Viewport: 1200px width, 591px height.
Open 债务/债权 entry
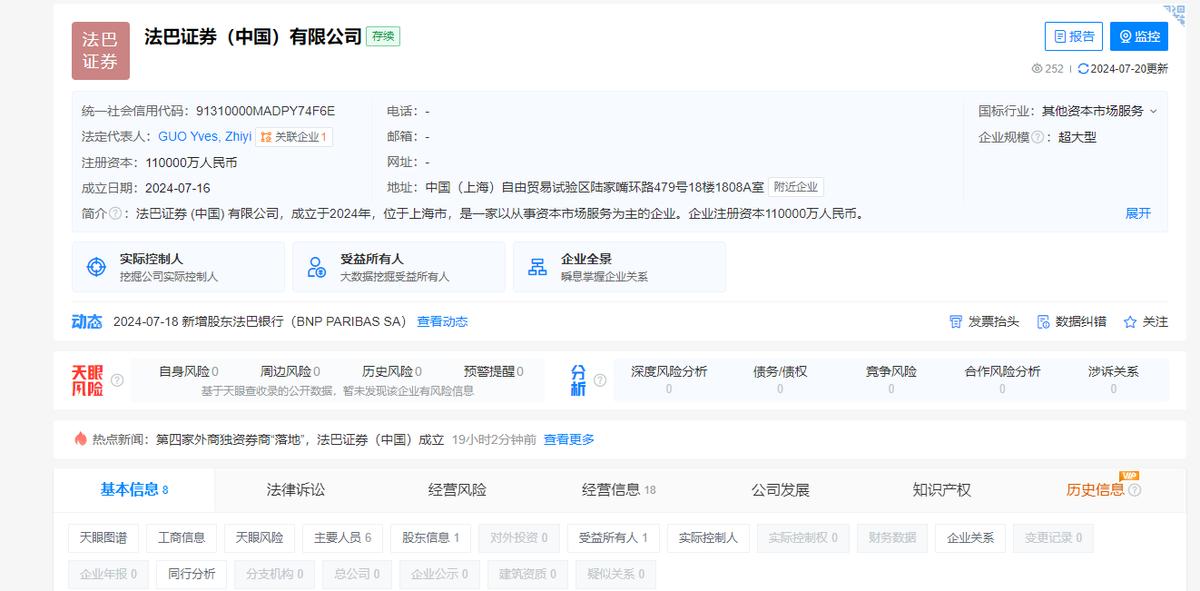tap(780, 379)
